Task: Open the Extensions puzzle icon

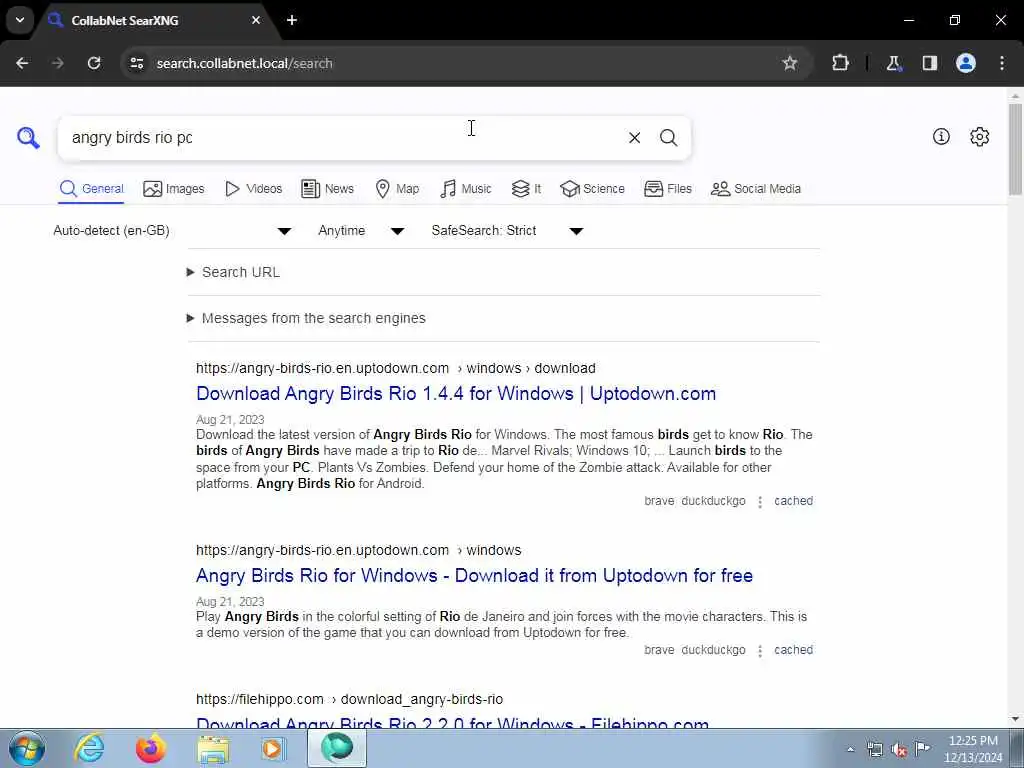Action: tap(840, 63)
